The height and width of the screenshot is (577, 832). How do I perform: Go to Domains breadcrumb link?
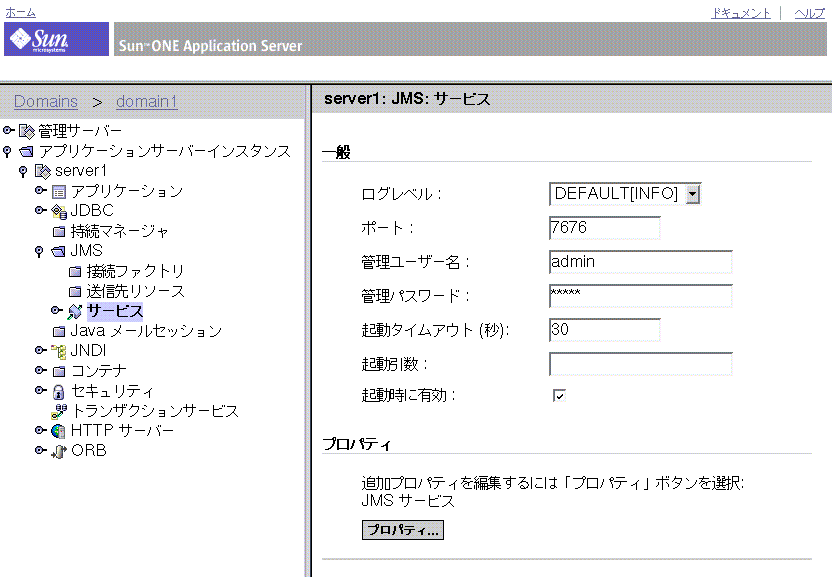(x=46, y=101)
